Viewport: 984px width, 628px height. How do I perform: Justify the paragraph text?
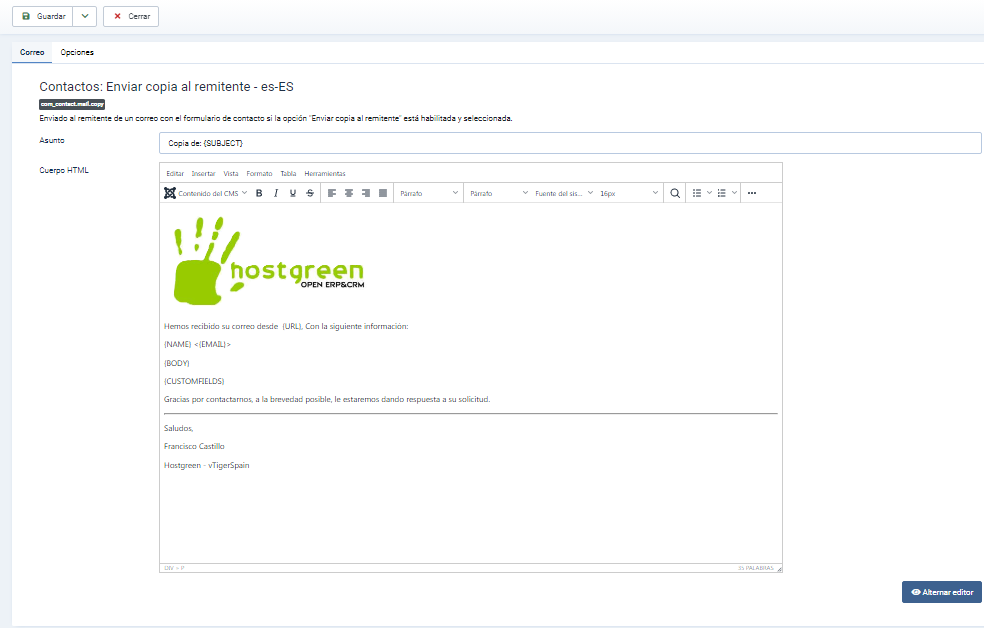coord(383,193)
